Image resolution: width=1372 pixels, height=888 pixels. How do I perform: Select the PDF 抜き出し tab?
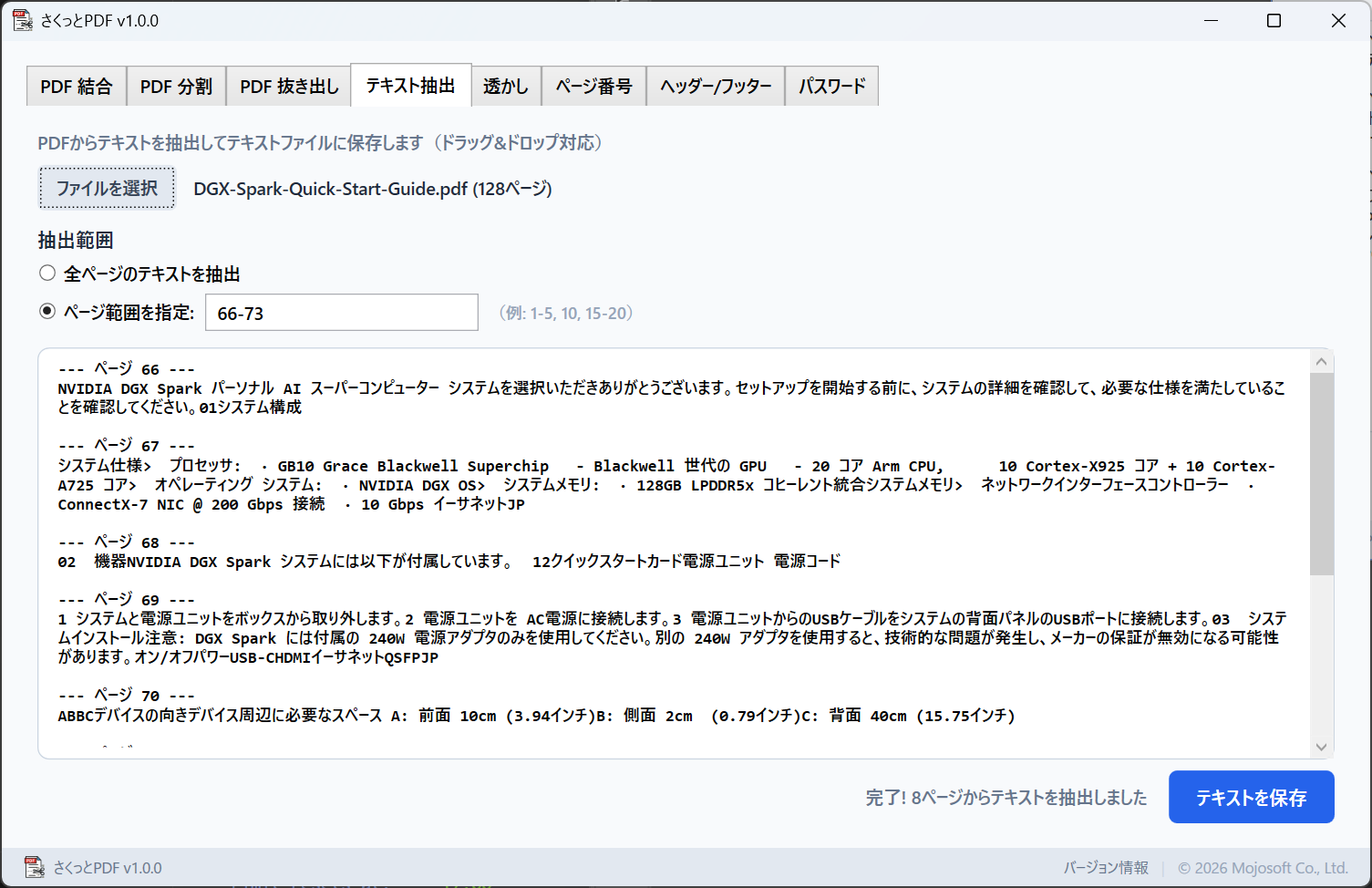(288, 85)
